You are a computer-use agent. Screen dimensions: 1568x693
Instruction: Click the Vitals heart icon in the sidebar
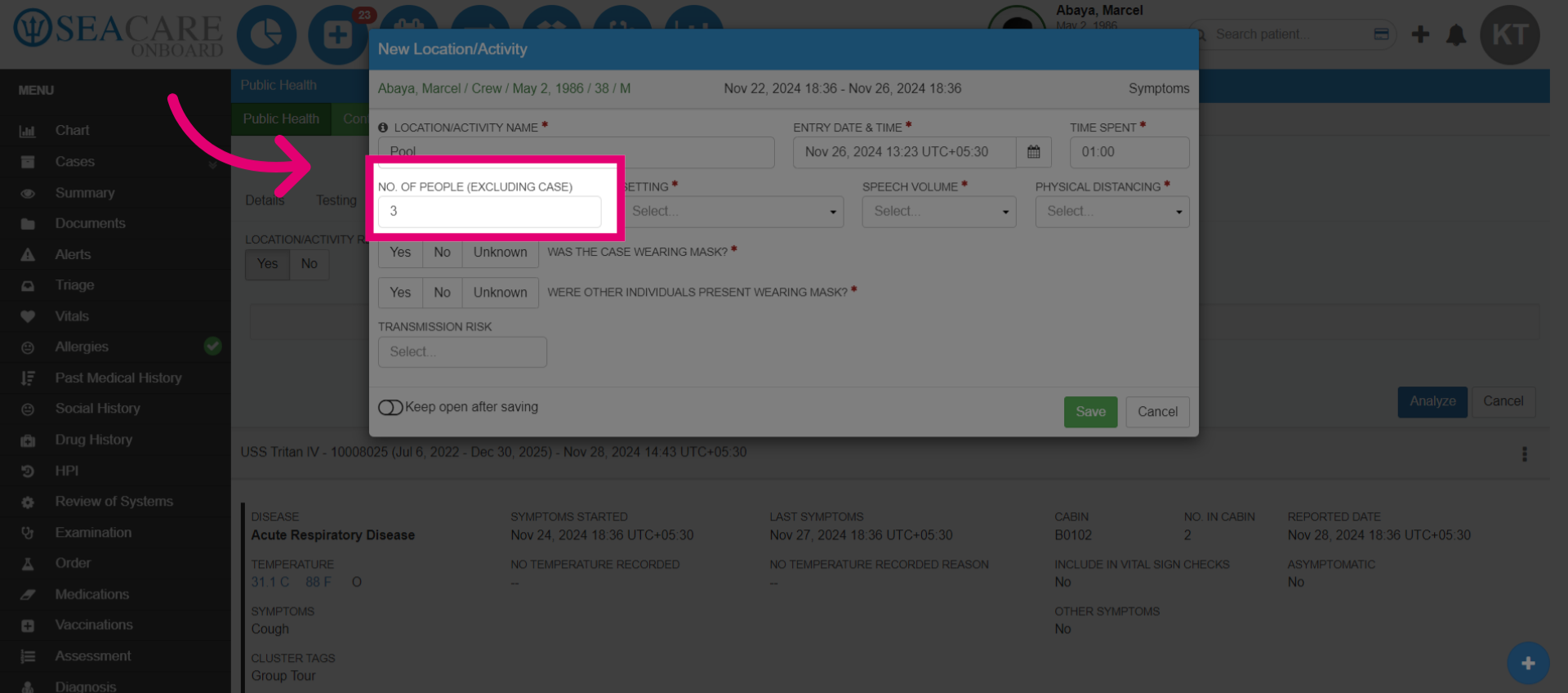click(x=28, y=316)
